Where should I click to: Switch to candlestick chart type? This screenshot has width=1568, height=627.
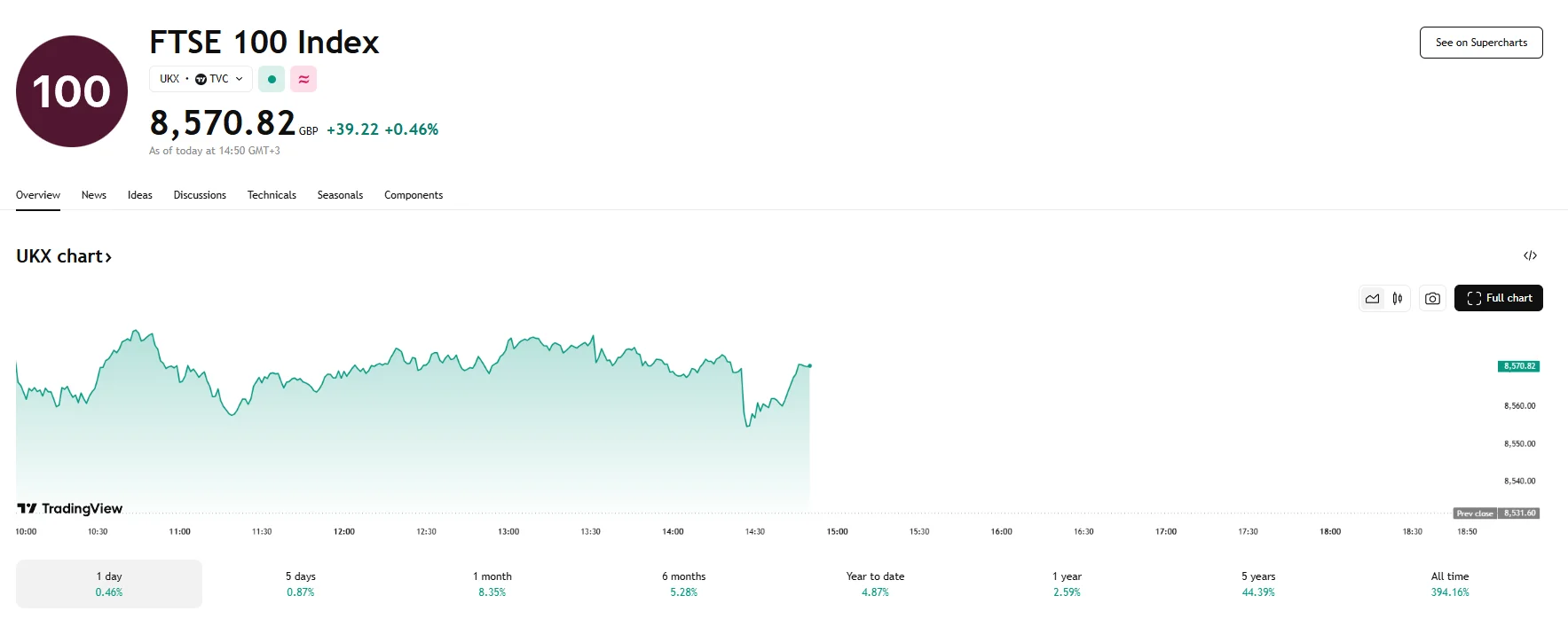coord(1398,299)
